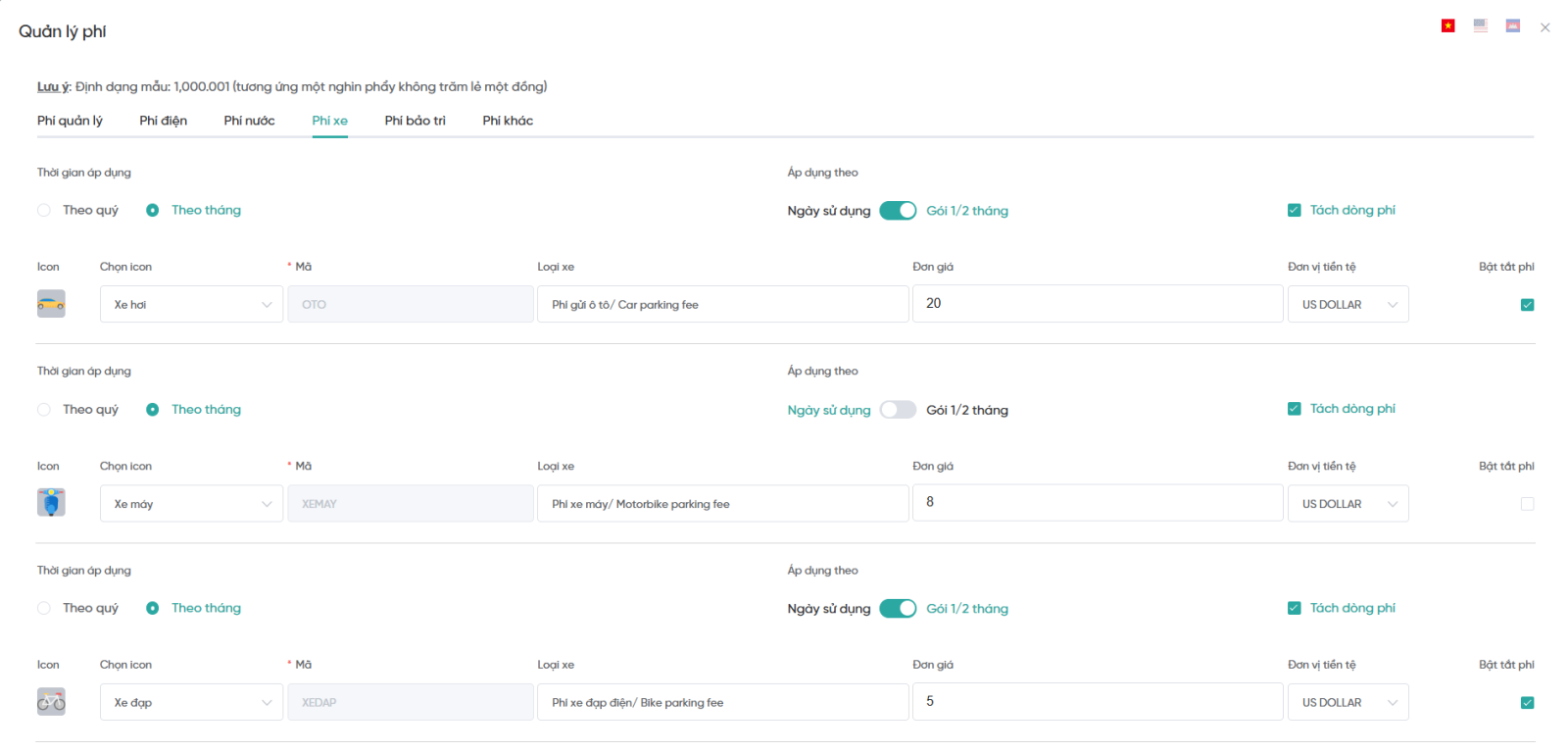The height and width of the screenshot is (752, 1568).
Task: Choose the Cambodia flag language icon
Action: point(1512,26)
